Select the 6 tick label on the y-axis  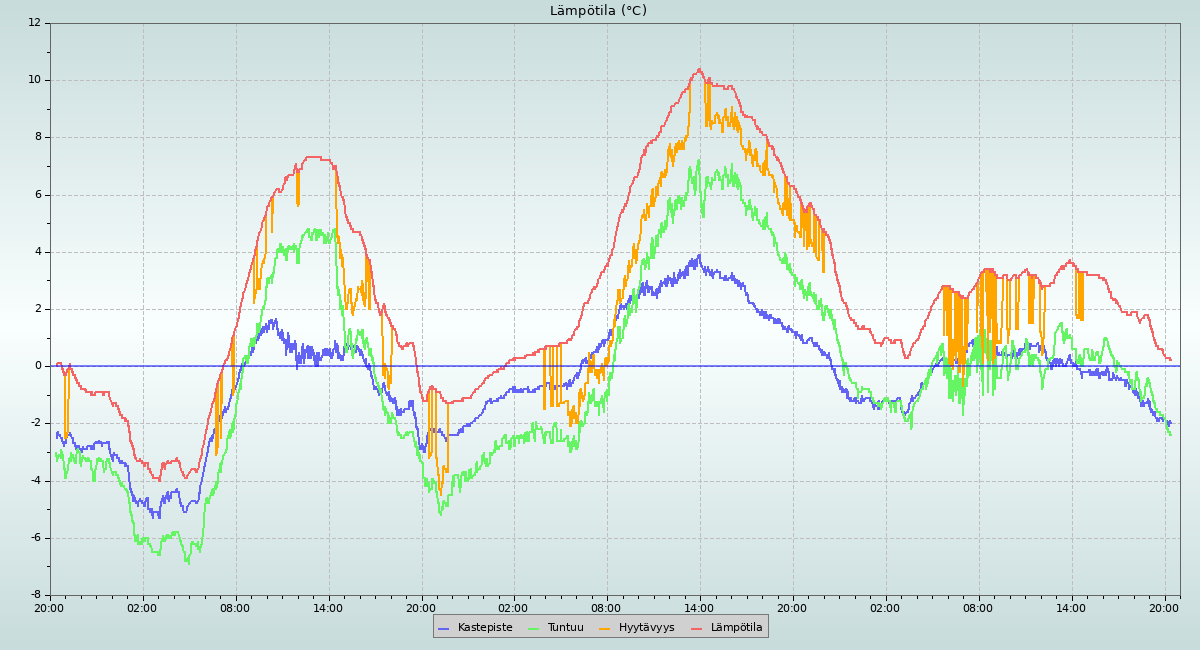tap(38, 195)
